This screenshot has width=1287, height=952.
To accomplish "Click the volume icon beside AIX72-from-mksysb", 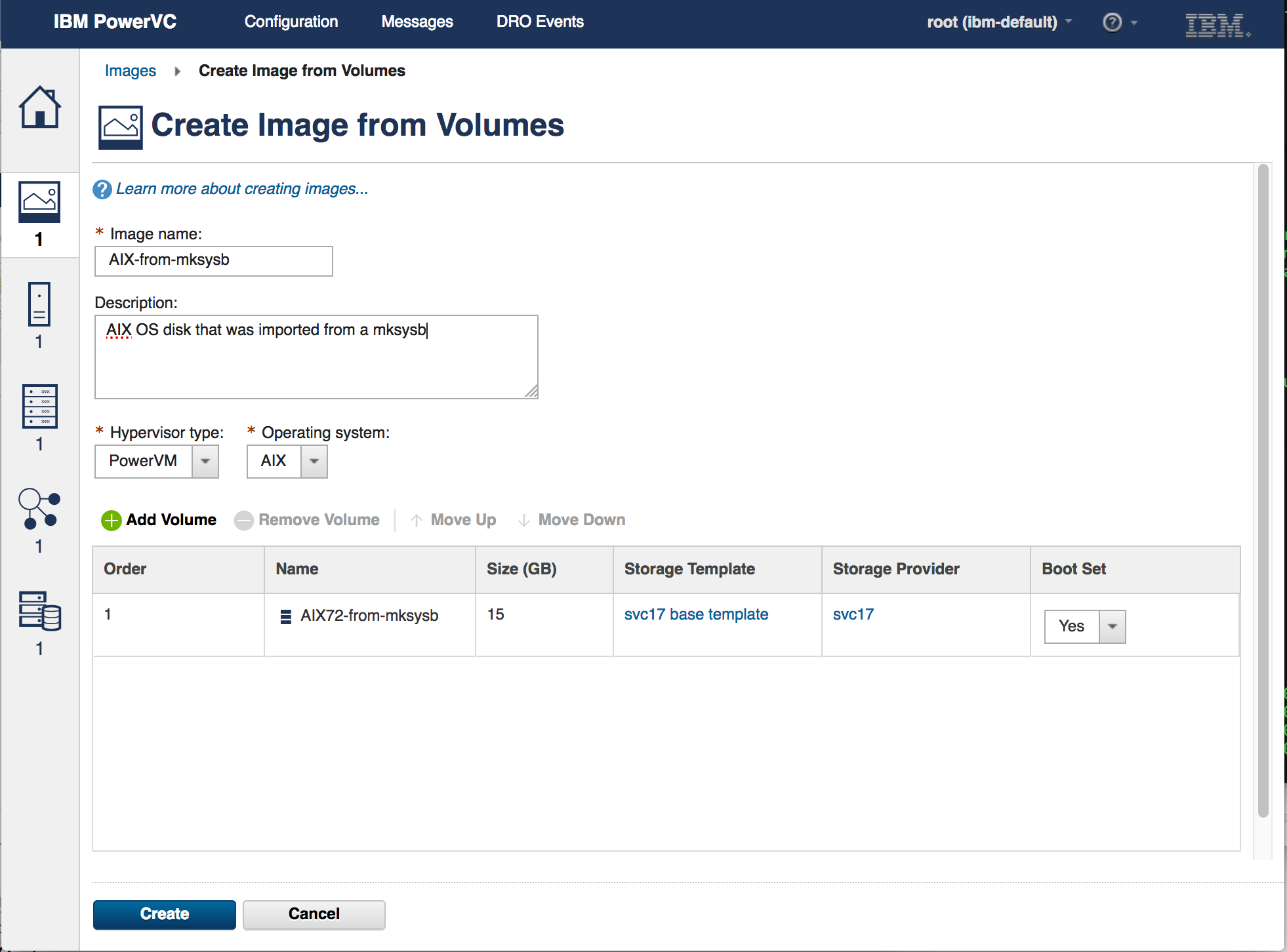I will coord(286,617).
